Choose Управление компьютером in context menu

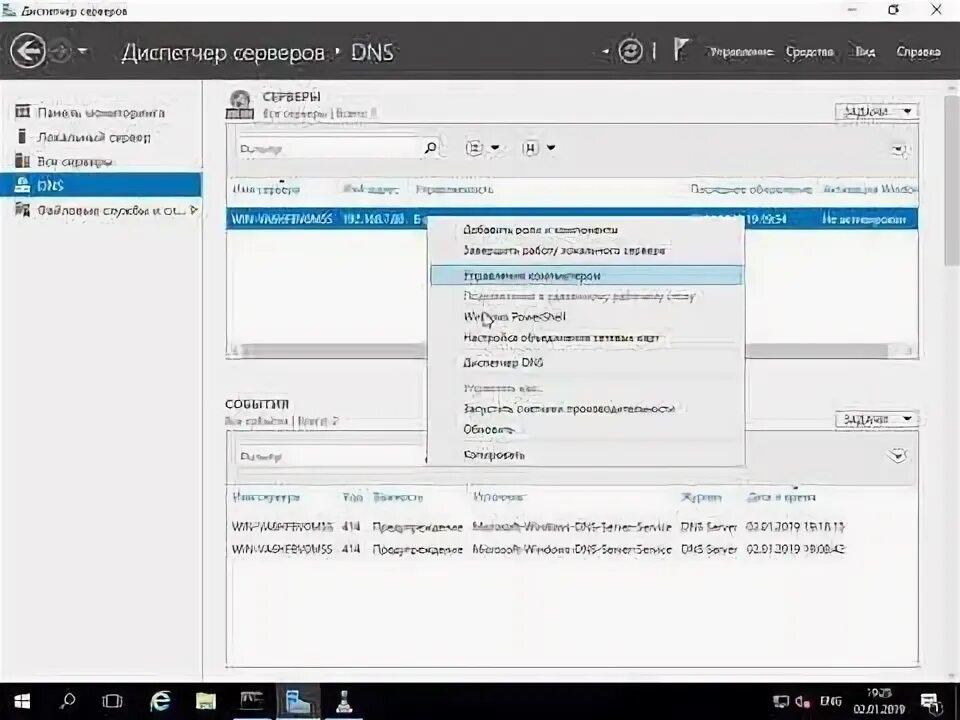point(587,276)
